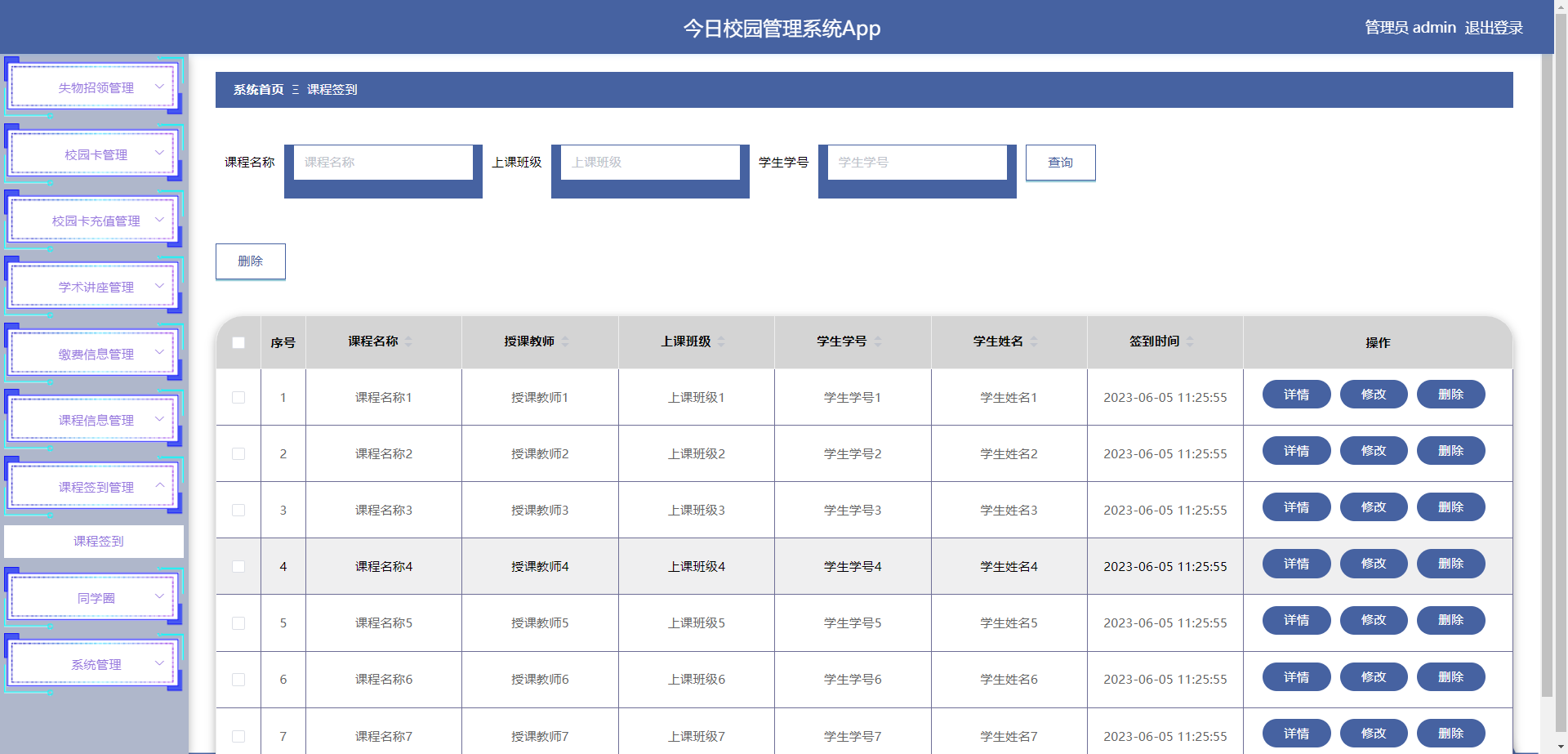Click the 查询 search button
The image size is (1568, 754).
pyautogui.click(x=1060, y=163)
